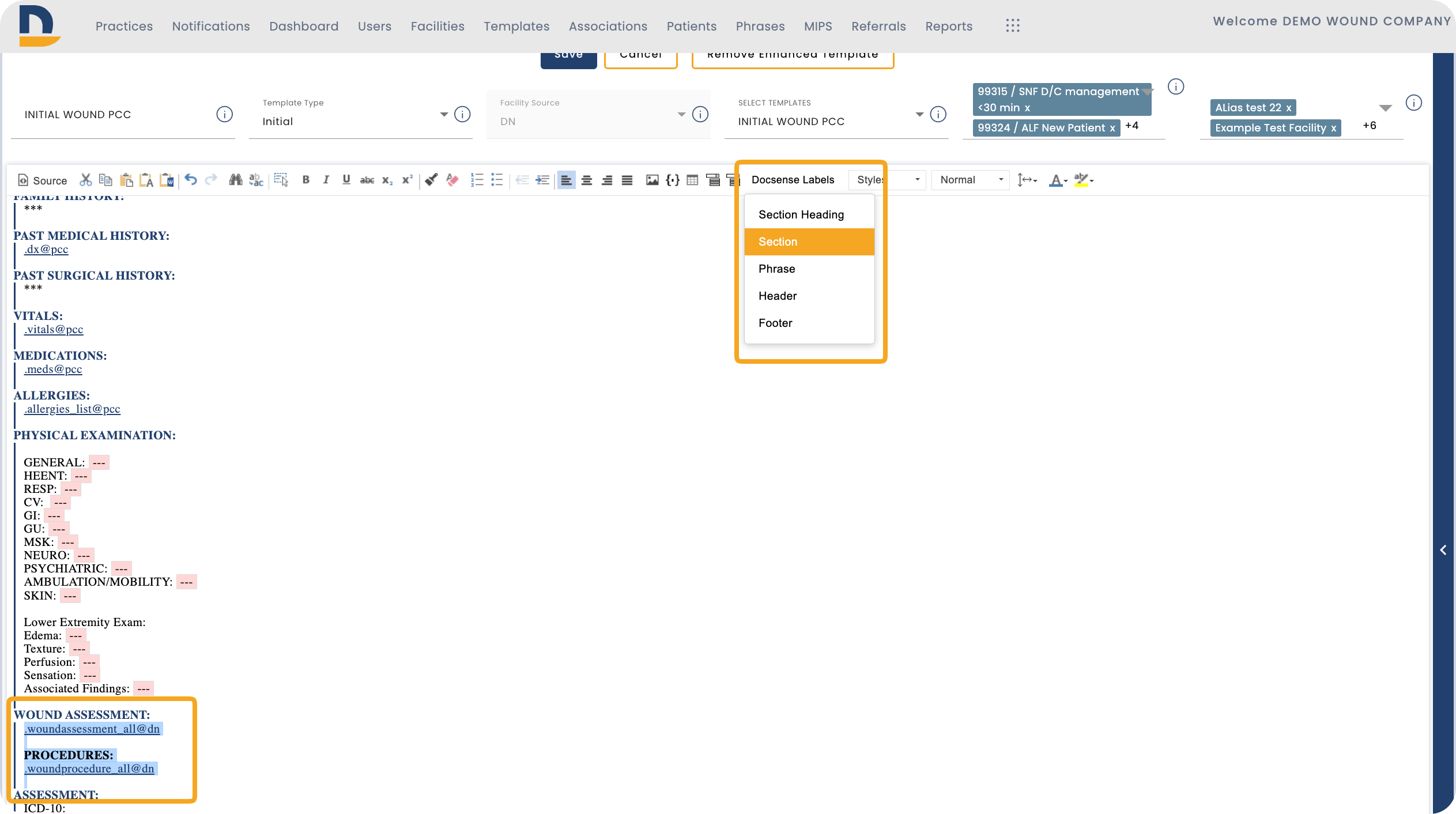Click the curly braces placeholder icon
This screenshot has height=814, width=1456.
(672, 180)
